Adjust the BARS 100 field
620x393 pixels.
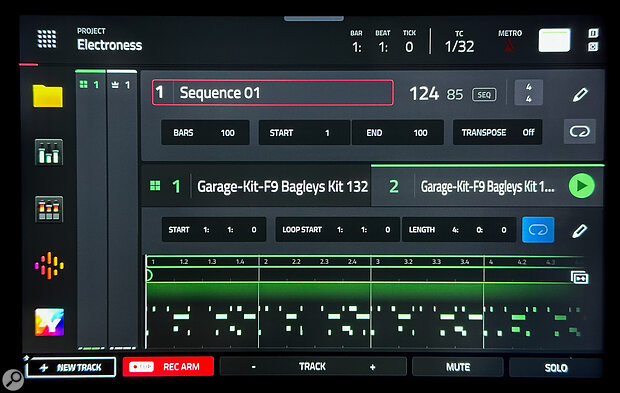click(205, 132)
